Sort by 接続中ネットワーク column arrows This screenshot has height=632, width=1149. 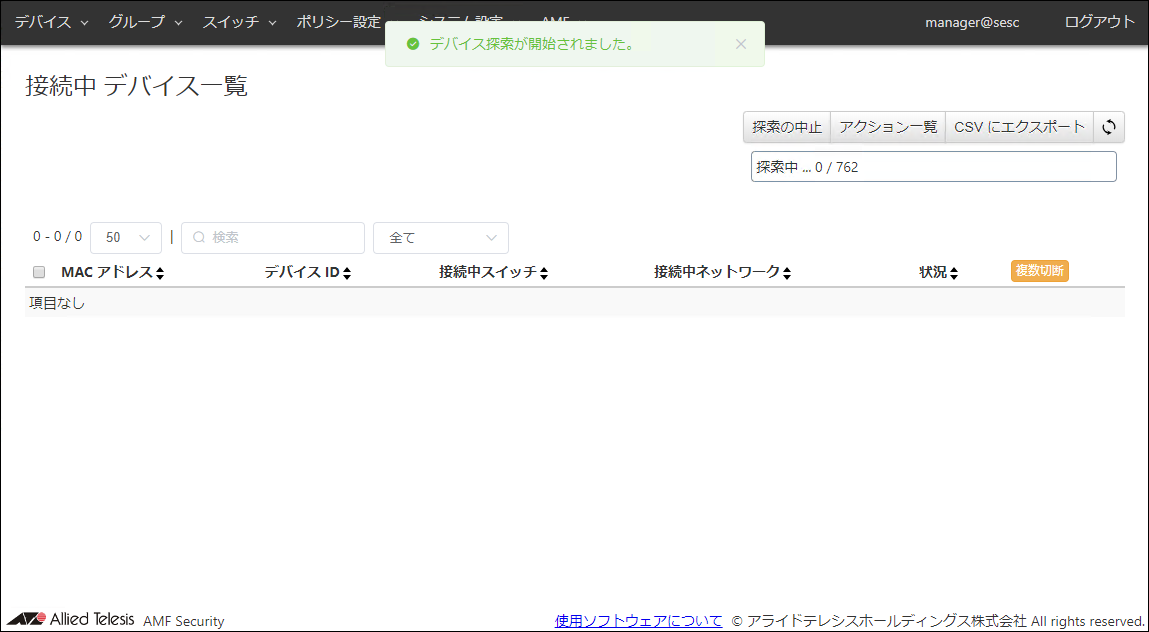point(787,273)
